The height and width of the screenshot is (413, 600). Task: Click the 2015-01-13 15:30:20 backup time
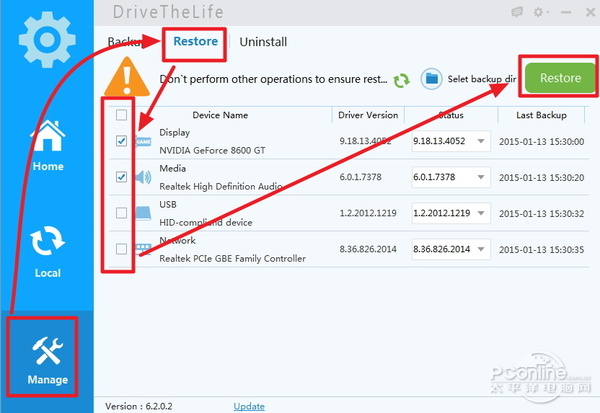point(541,178)
